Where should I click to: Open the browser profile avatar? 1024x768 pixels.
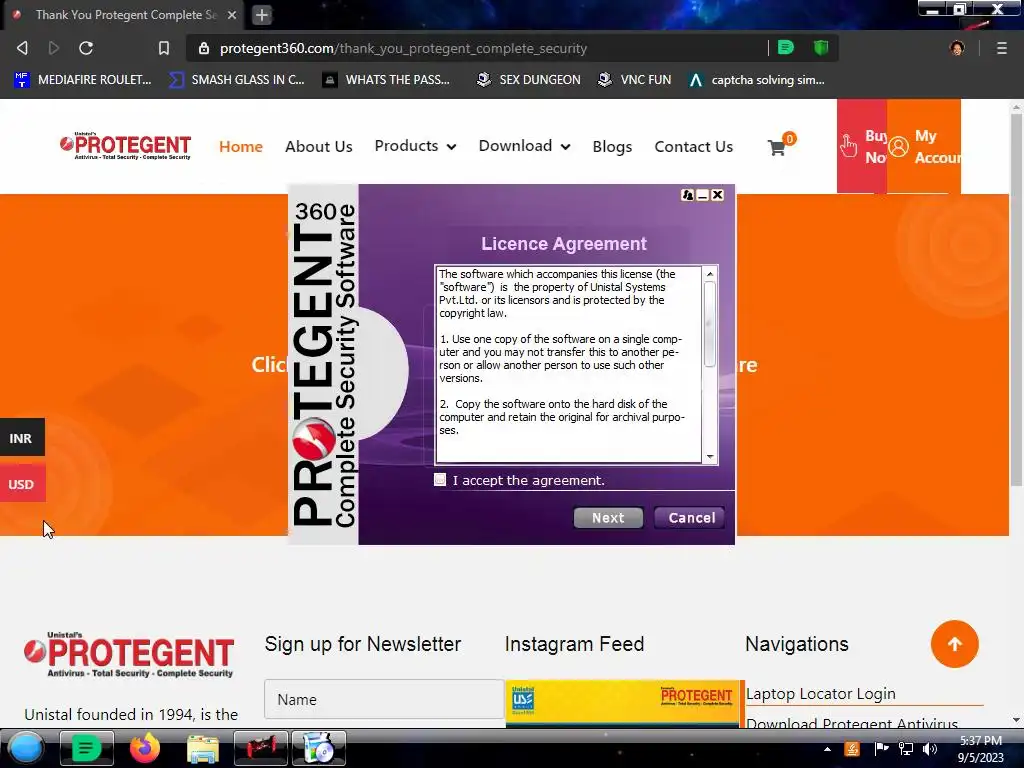click(957, 48)
